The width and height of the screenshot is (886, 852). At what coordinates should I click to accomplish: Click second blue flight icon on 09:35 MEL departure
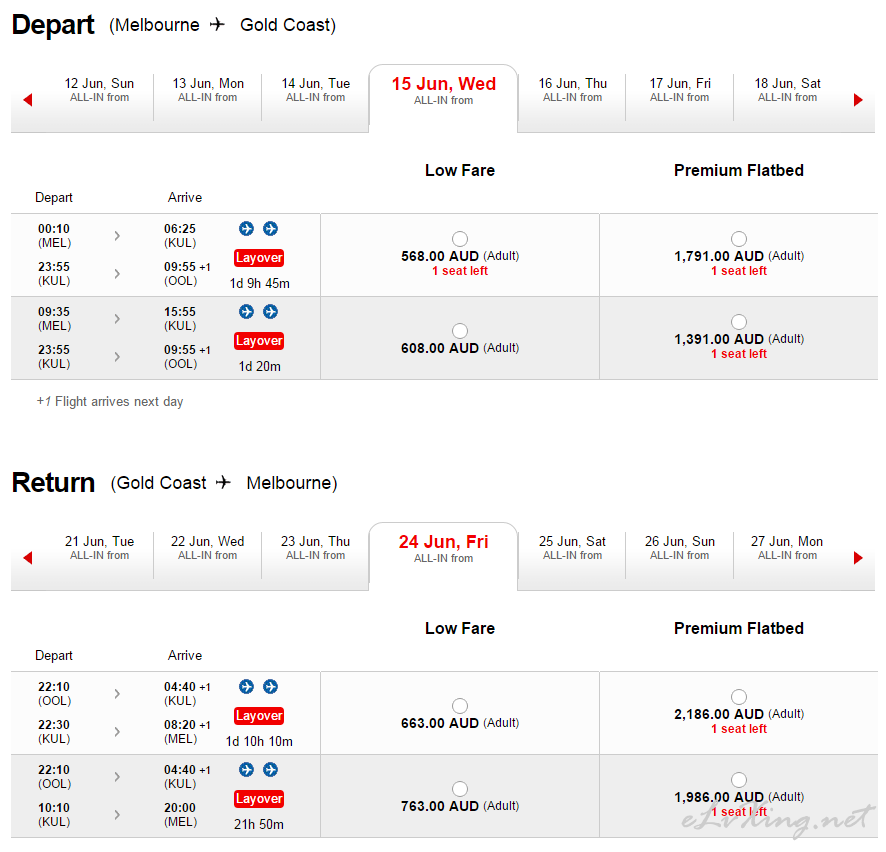click(271, 311)
